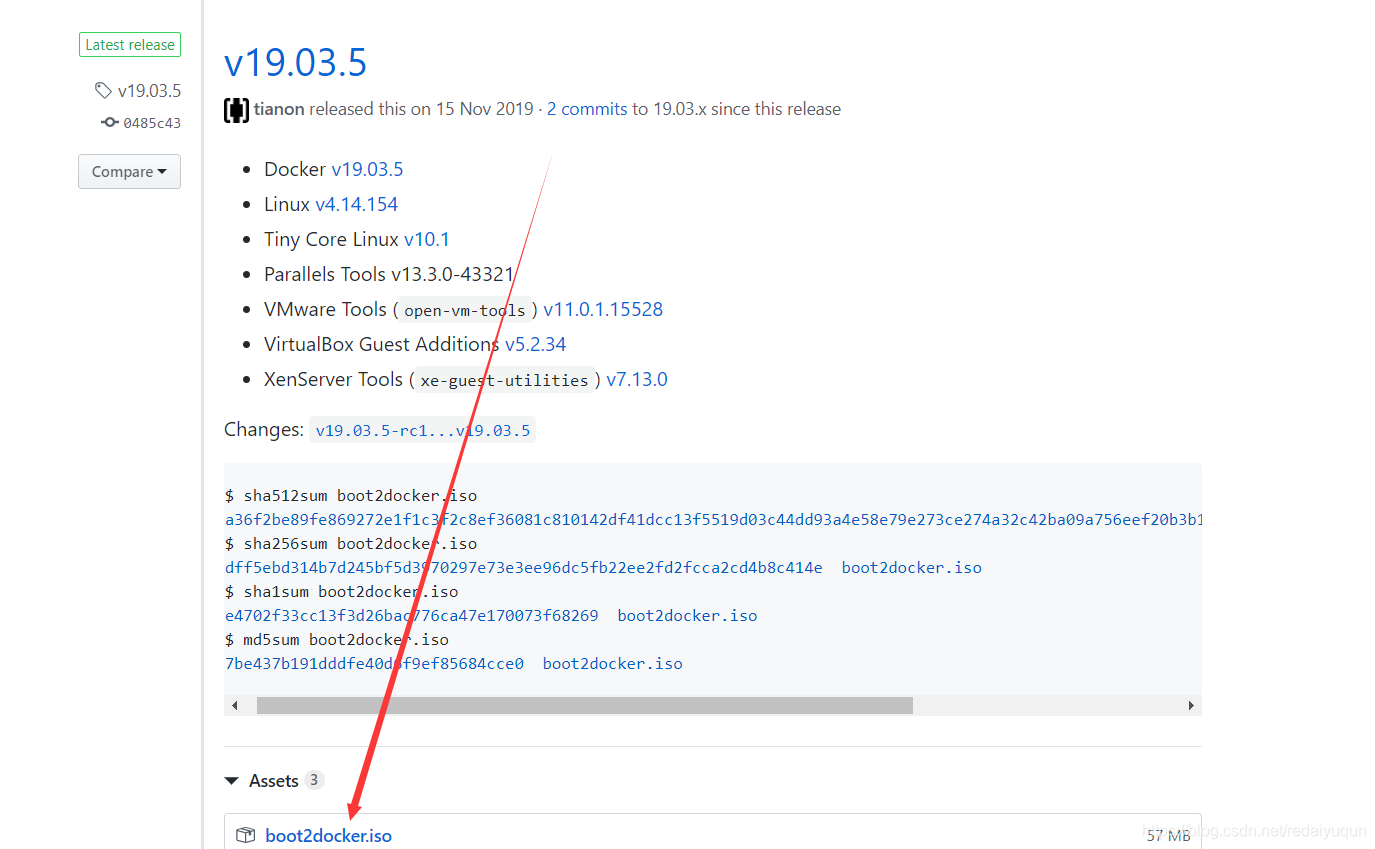Viewport: 1375px width, 849px height.
Task: Click the package icon beside boot2docker.iso
Action: [246, 835]
